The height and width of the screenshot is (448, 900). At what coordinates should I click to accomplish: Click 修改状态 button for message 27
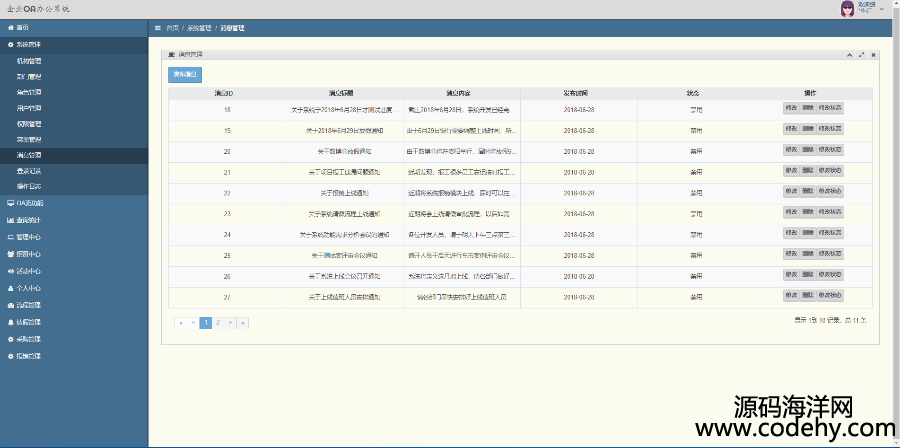(830, 295)
